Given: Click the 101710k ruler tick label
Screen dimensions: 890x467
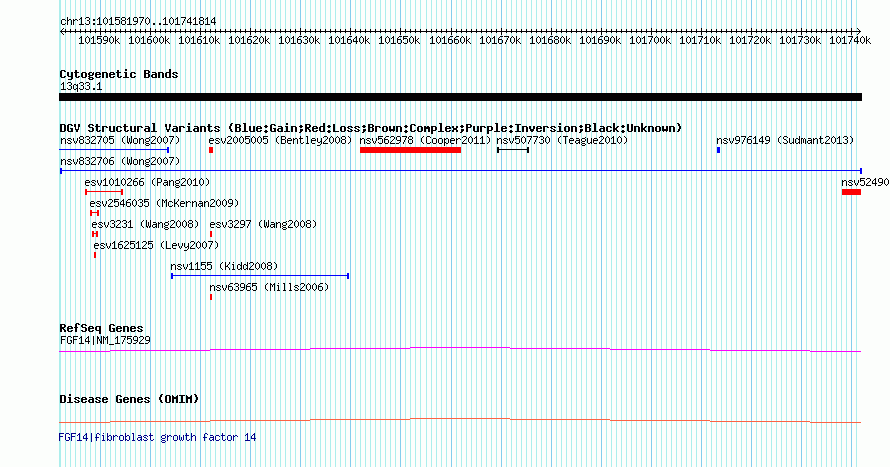Looking at the screenshot, I should click(x=700, y=40).
